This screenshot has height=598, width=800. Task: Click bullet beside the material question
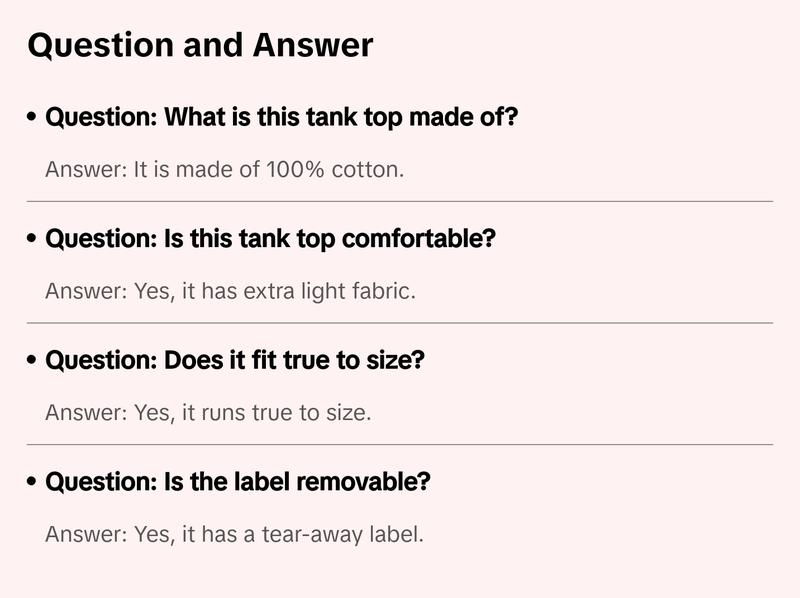[33, 118]
